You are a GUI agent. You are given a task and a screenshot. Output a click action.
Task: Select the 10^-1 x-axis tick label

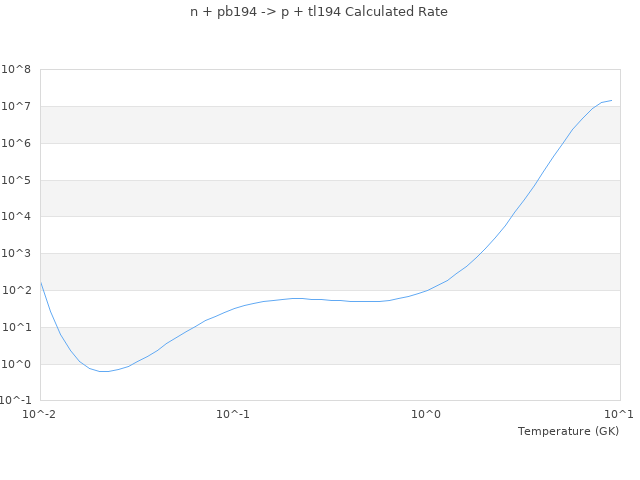tap(233, 414)
